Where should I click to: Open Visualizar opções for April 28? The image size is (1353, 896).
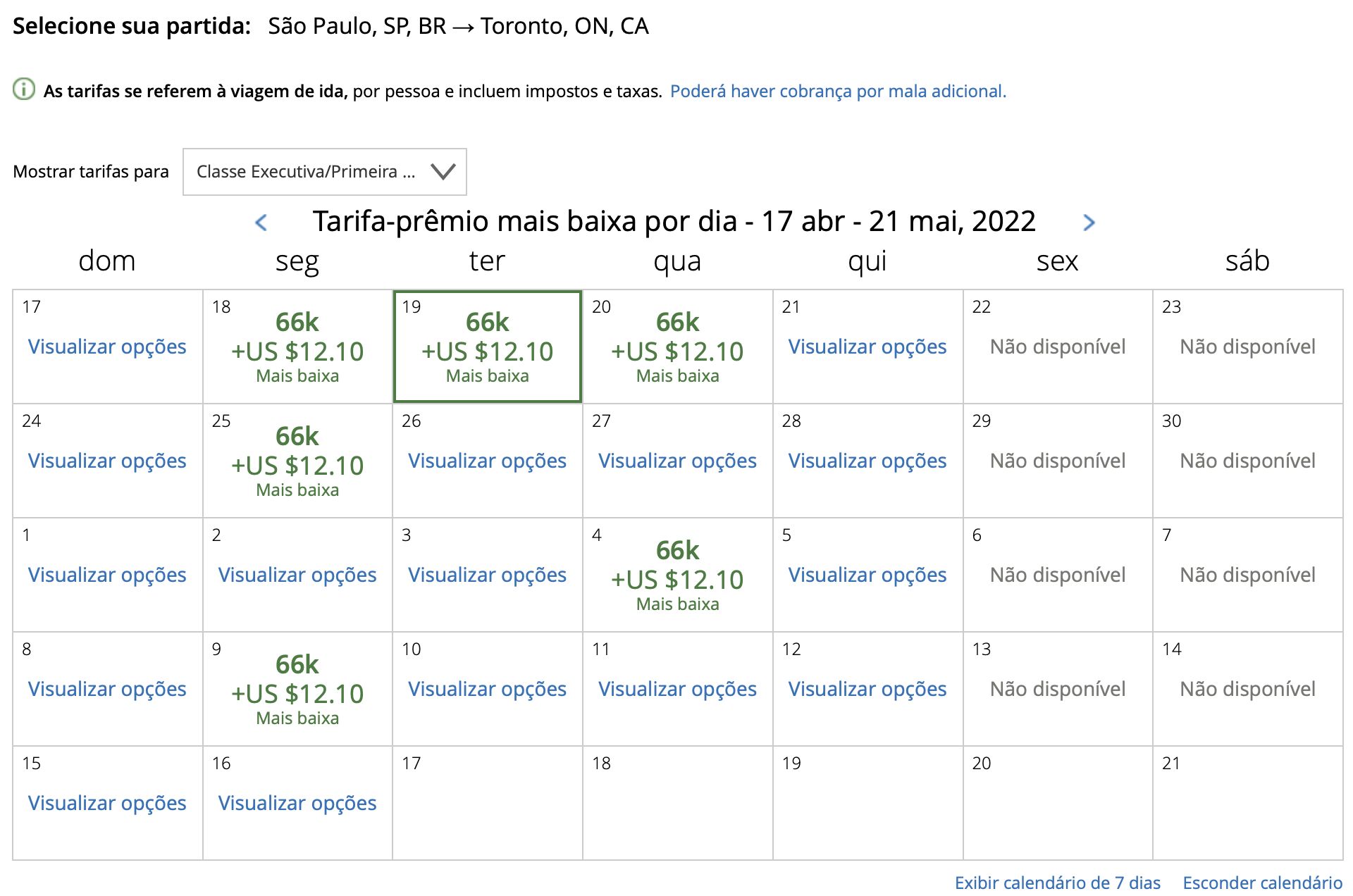tap(867, 461)
